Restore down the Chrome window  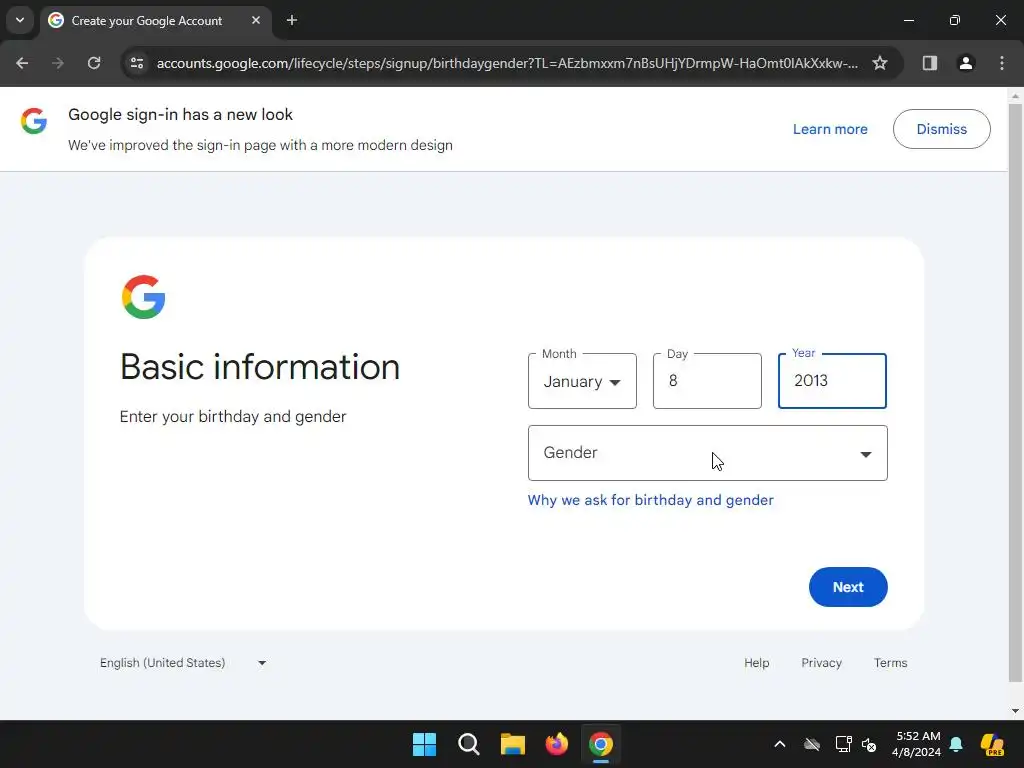tap(955, 20)
